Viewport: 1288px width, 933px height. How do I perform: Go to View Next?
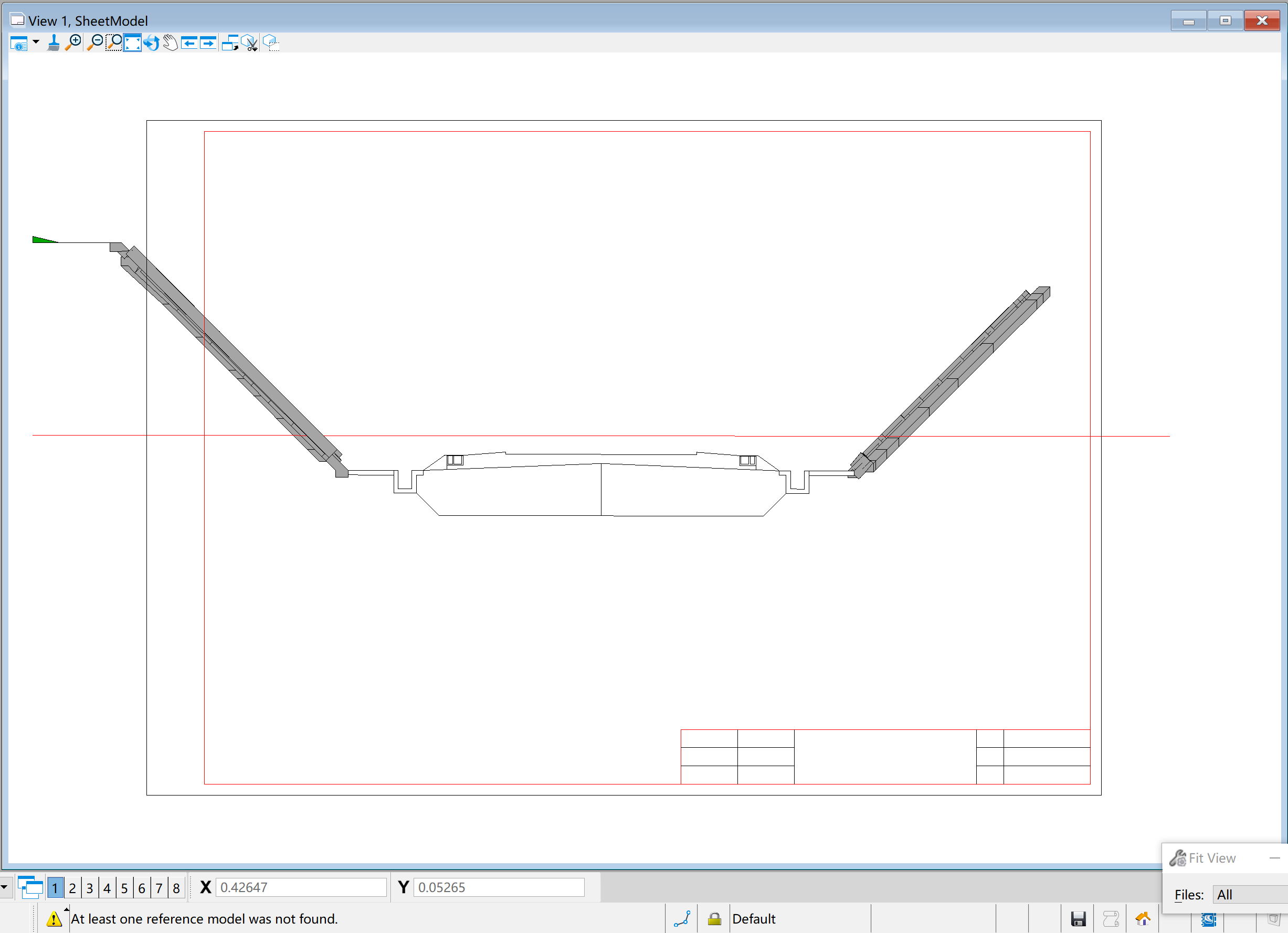[208, 43]
